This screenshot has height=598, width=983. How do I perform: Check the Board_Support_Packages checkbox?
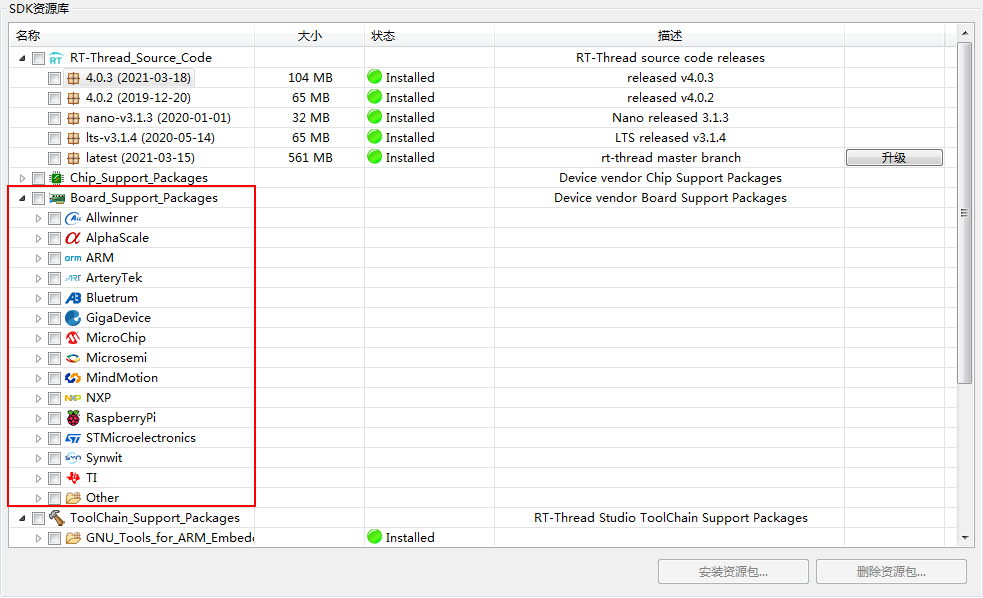tap(38, 199)
